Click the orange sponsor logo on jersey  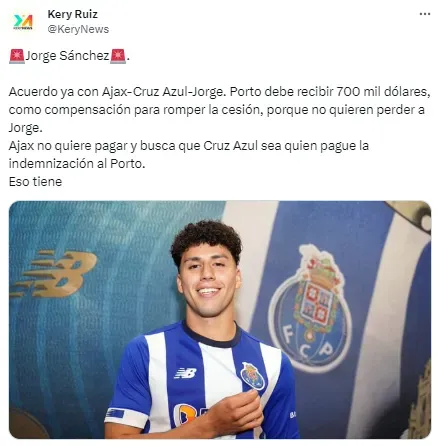point(187,414)
